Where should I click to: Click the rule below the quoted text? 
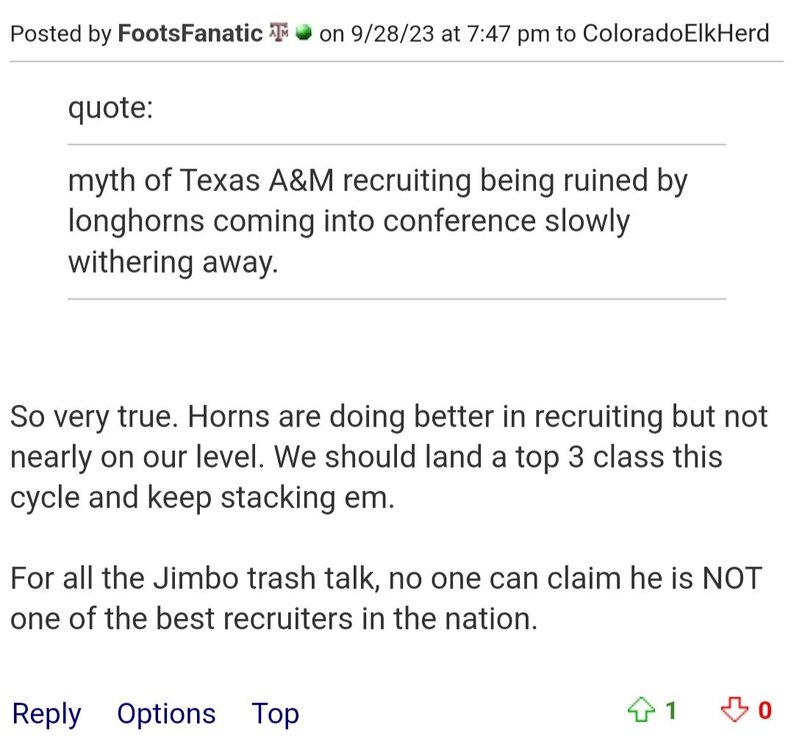(x=397, y=299)
